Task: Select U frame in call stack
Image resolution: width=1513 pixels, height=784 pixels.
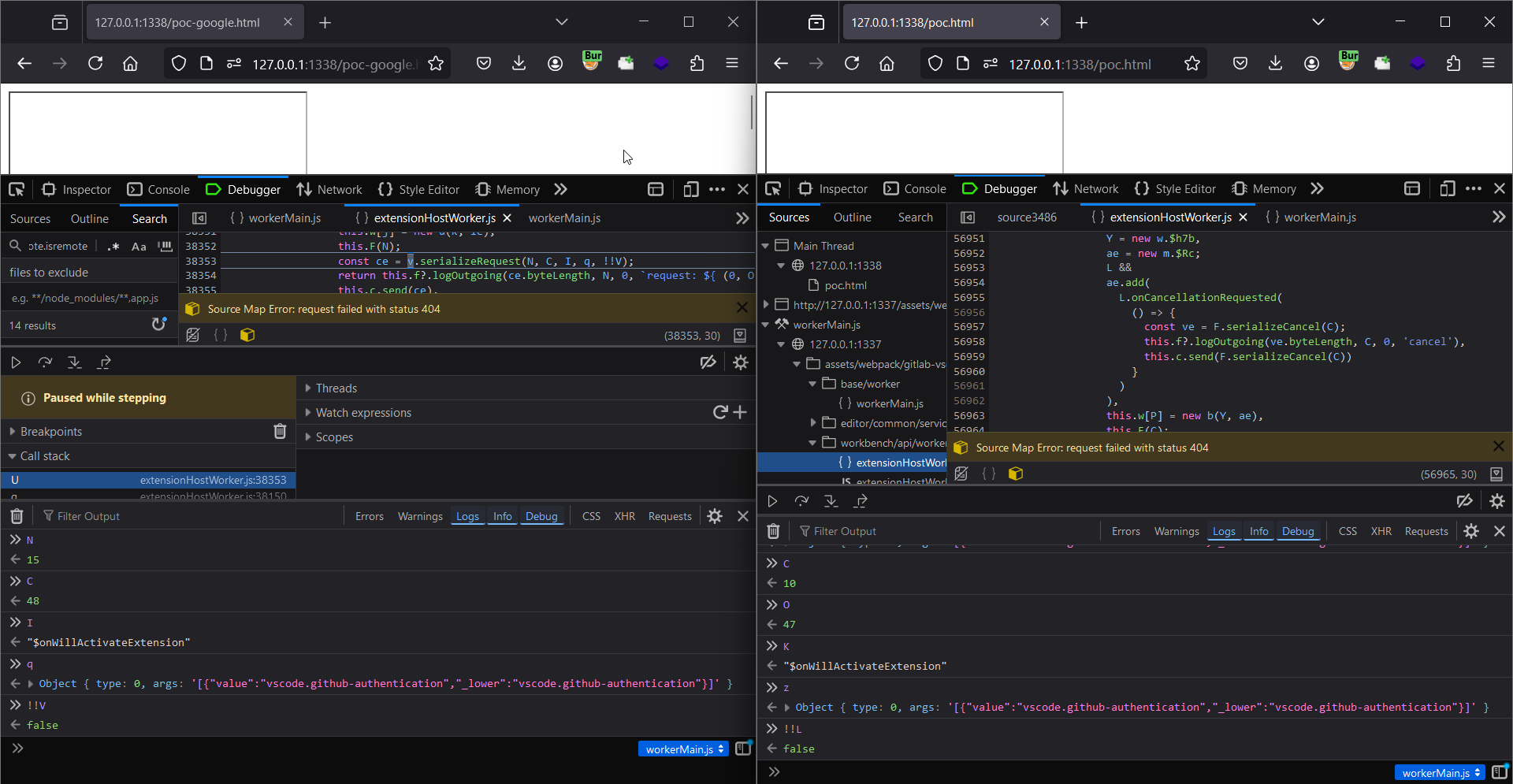Action: [148, 479]
